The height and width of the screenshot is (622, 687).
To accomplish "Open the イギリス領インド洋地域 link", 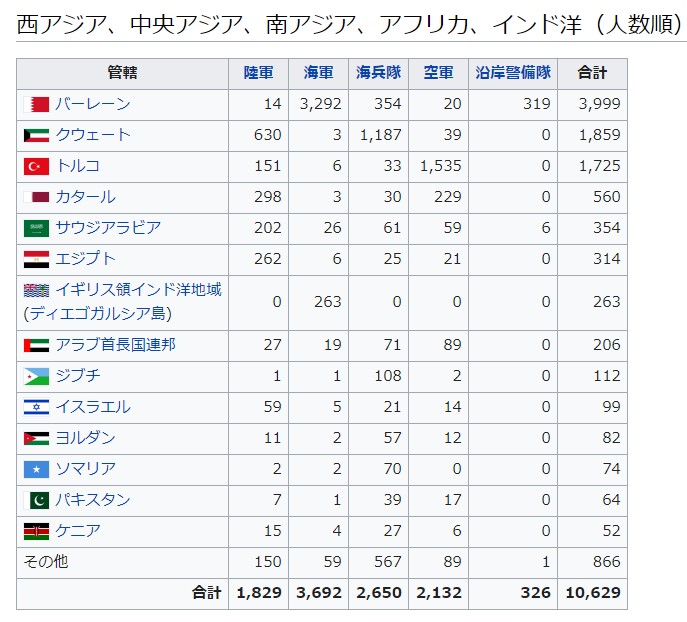I will click(x=138, y=290).
